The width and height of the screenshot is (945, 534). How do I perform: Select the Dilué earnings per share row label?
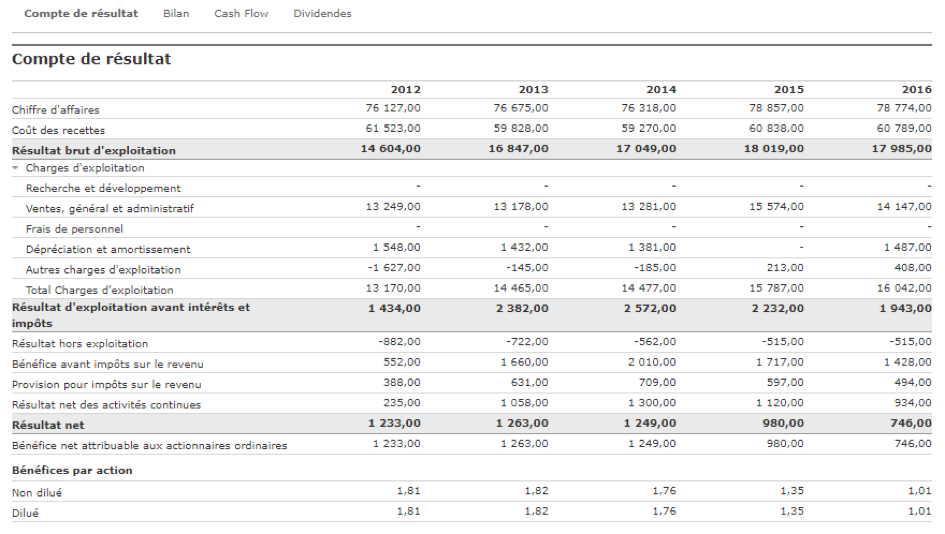coord(25,512)
